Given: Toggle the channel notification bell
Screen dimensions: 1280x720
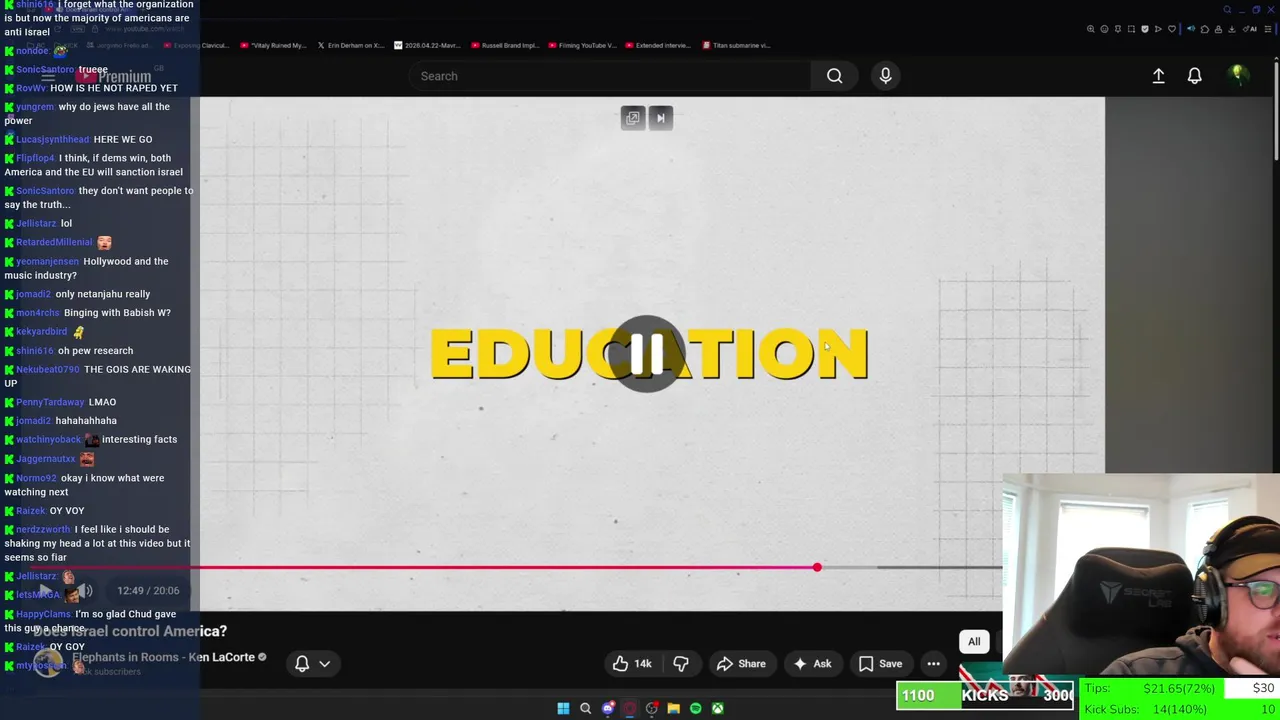Looking at the screenshot, I should point(302,663).
